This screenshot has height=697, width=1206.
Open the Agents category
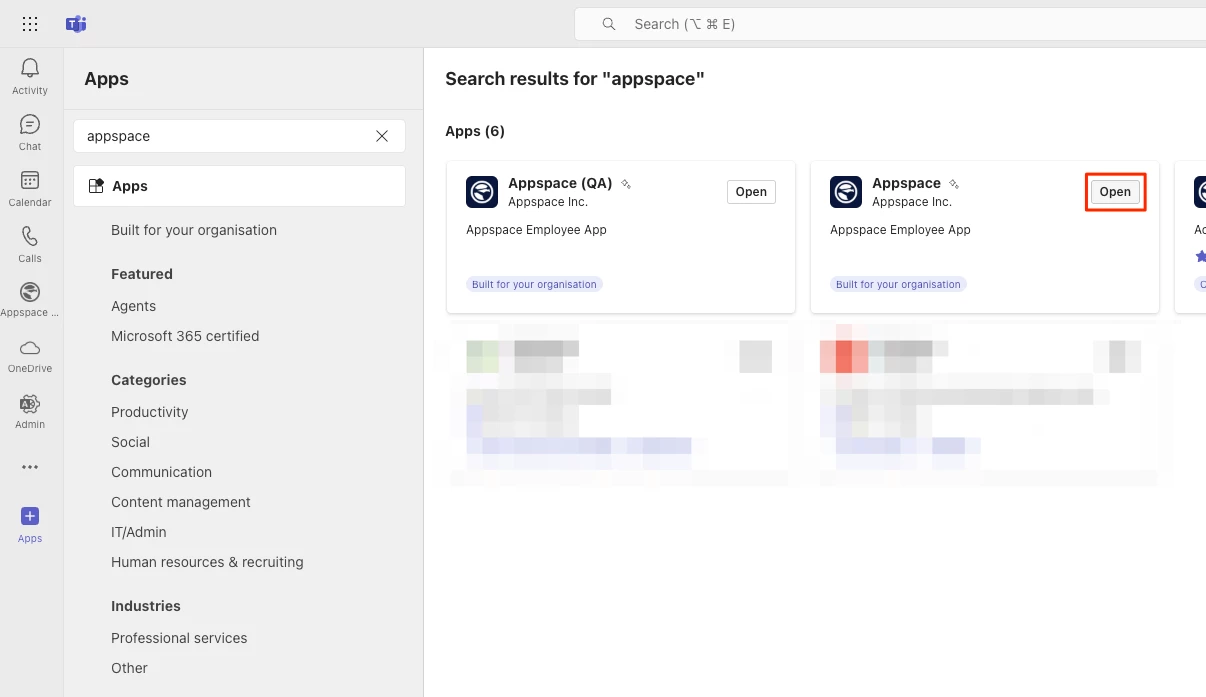(133, 306)
